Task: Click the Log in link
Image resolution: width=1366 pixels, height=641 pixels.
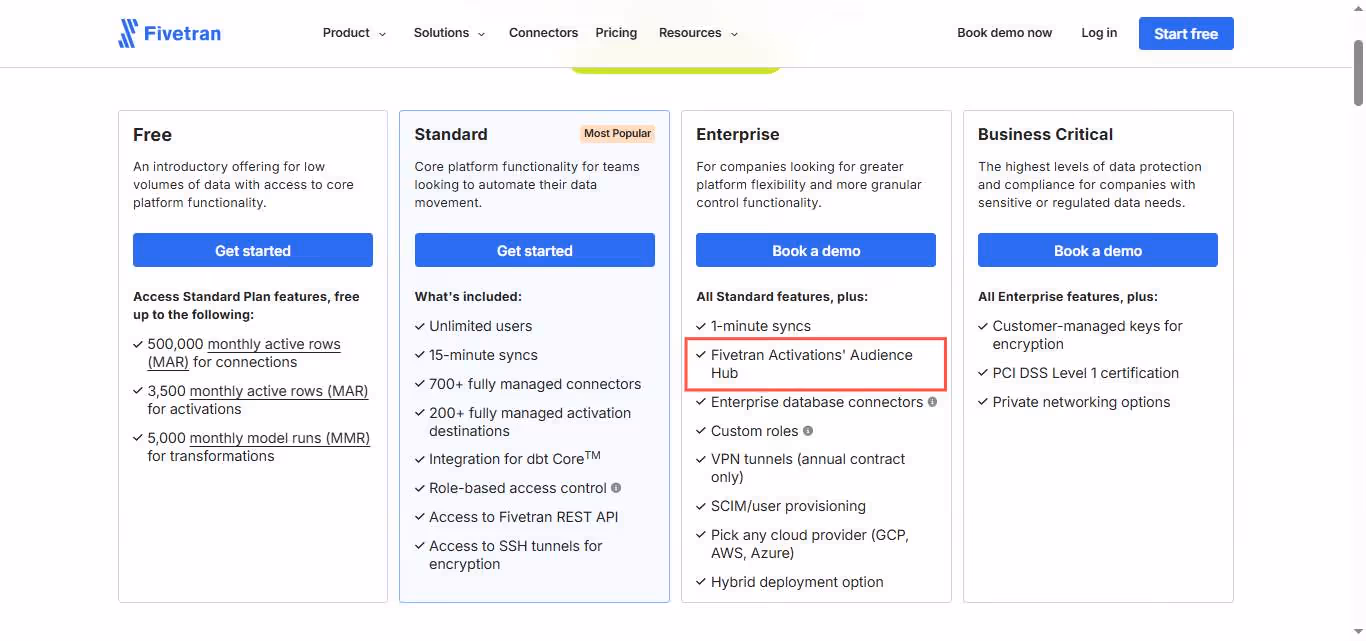Action: pos(1099,33)
